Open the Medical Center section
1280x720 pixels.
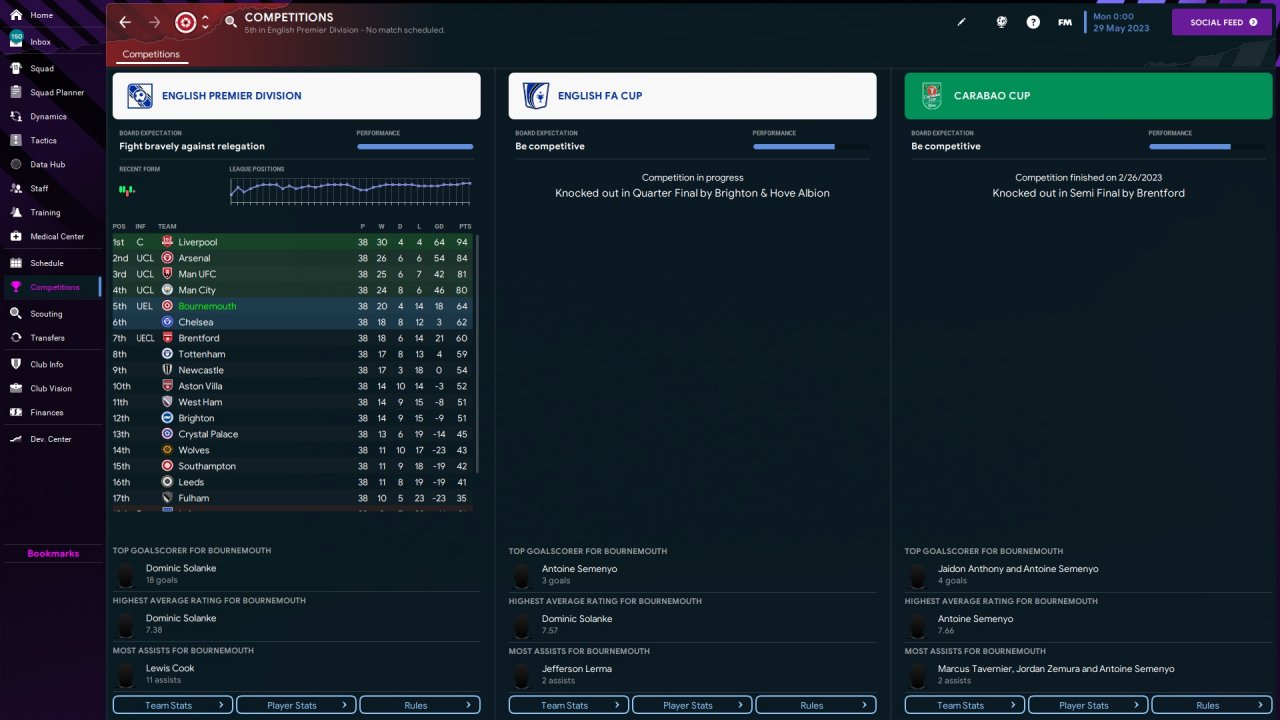click(x=57, y=237)
